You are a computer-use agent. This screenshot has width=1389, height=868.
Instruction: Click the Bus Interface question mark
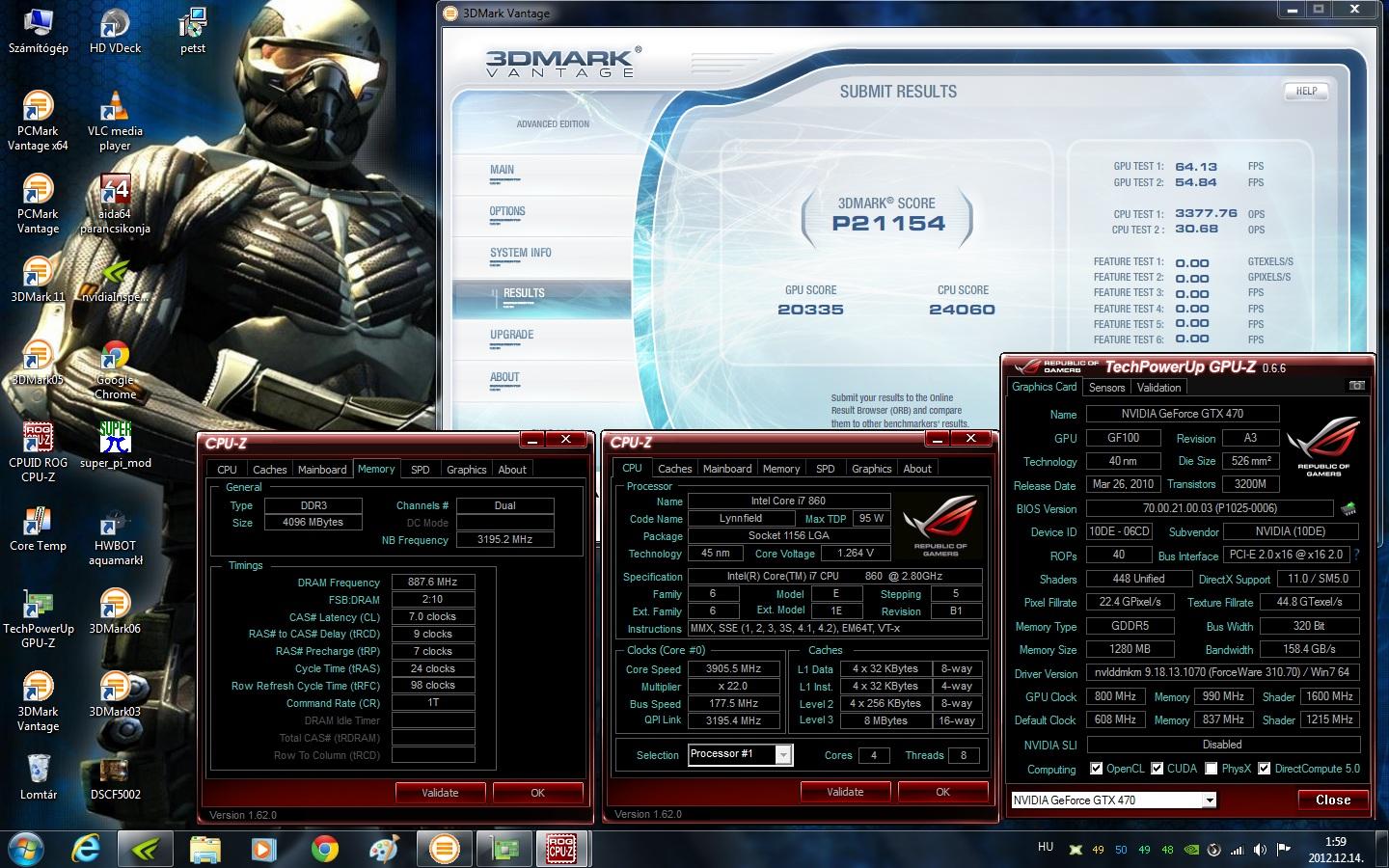1356,555
